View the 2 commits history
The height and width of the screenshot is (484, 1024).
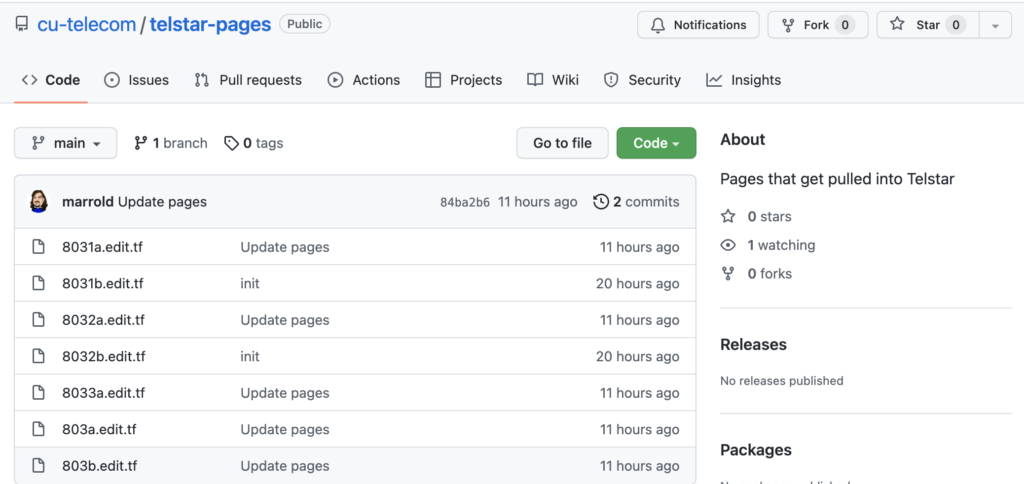coord(636,202)
